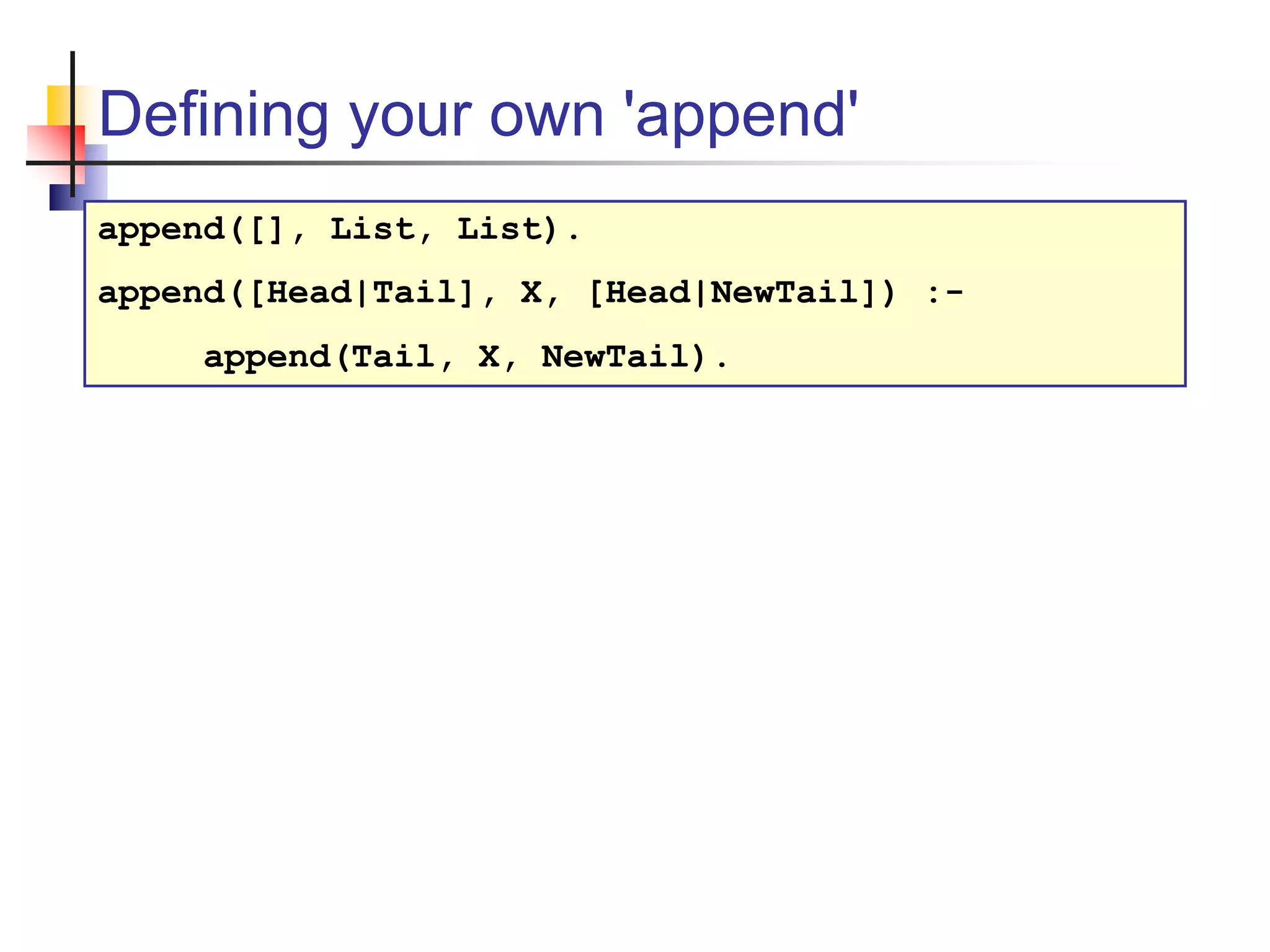Click the line "append([Head|Tail], X, [Head|NewTail]) :-"

click(531, 294)
